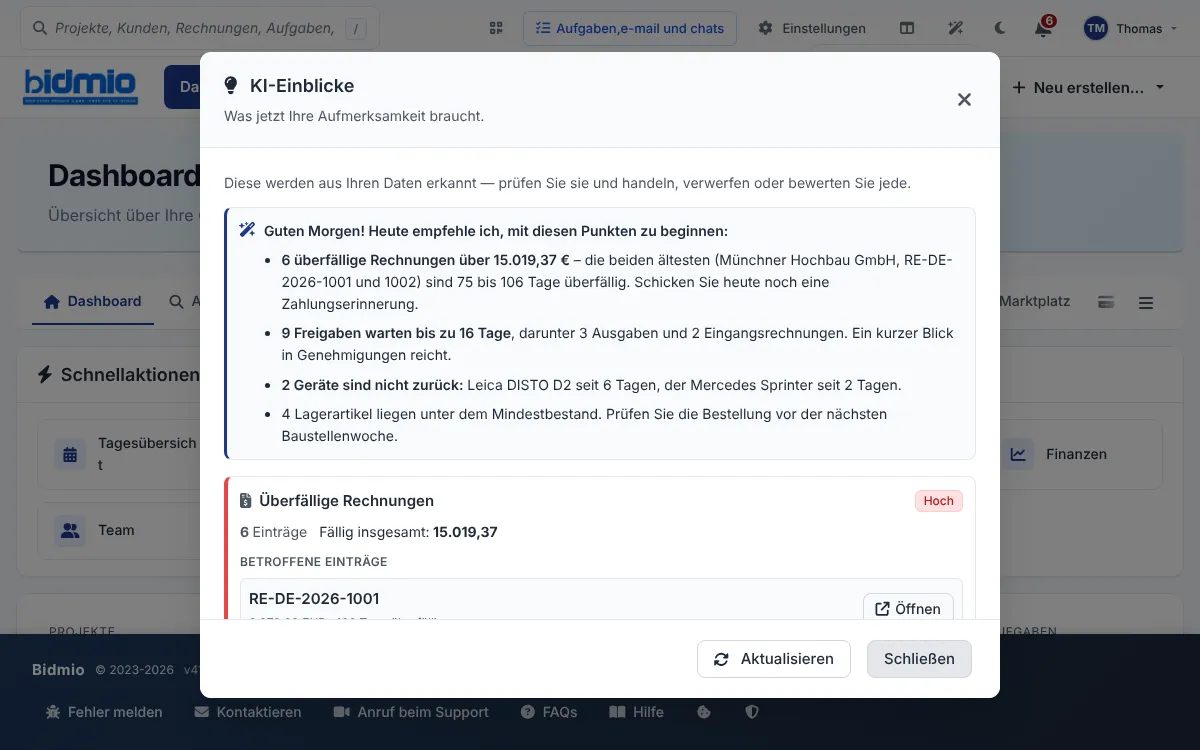The image size is (1200, 750).
Task: Click the search magnifier tab next to Dashboard
Action: 176,301
